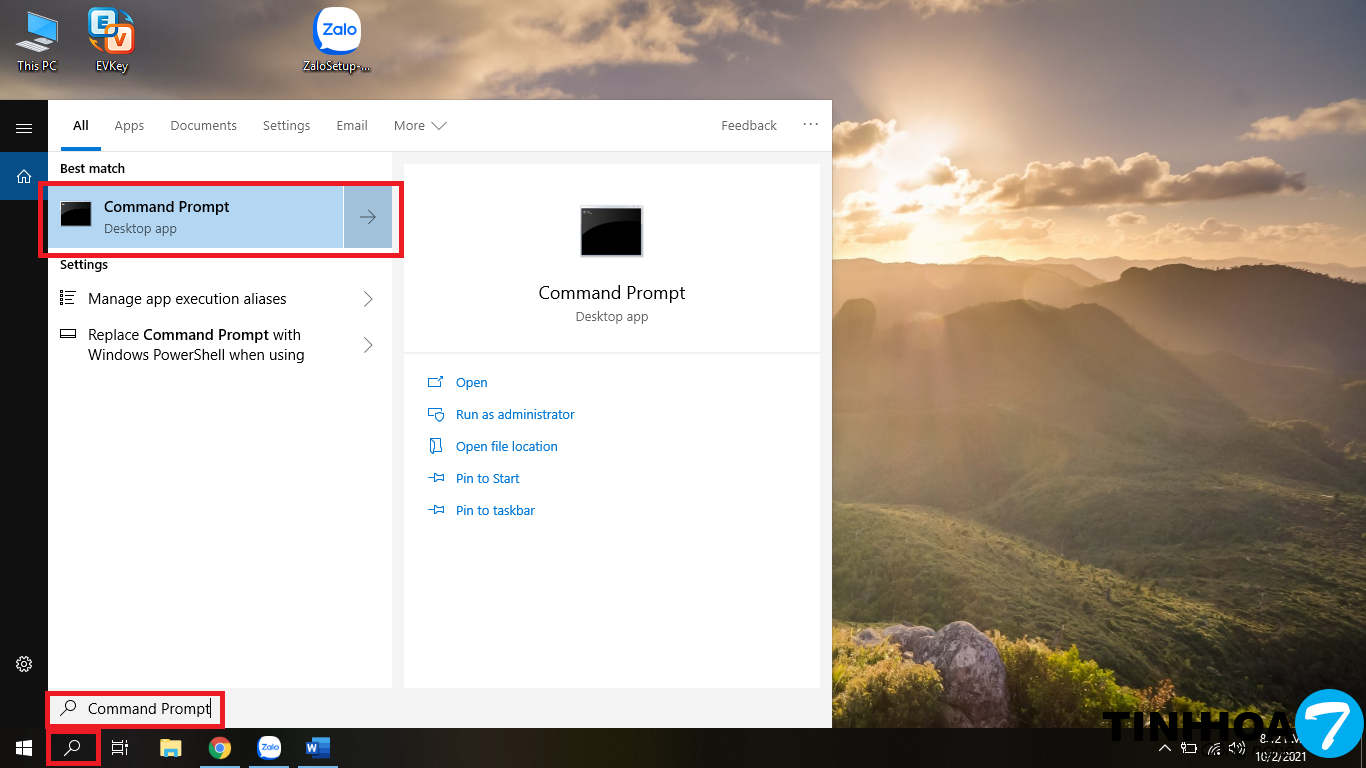
Task: Click Open file location
Action: 506,447
